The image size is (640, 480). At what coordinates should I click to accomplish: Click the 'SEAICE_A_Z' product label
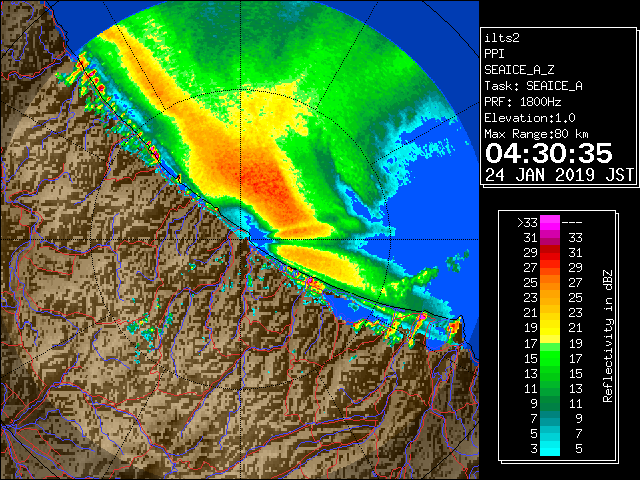tap(519, 70)
